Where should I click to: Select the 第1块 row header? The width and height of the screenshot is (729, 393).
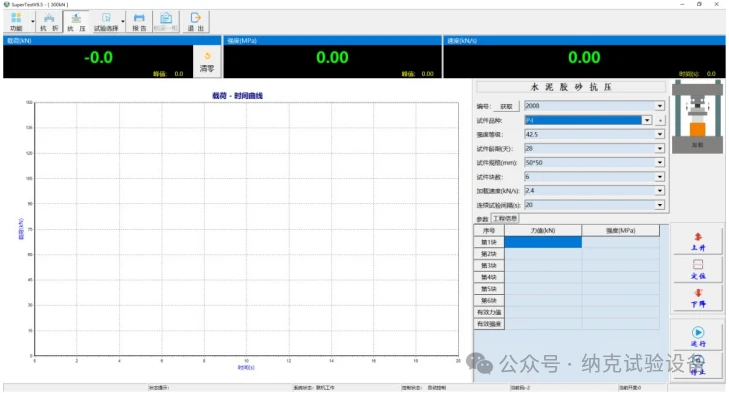point(489,242)
